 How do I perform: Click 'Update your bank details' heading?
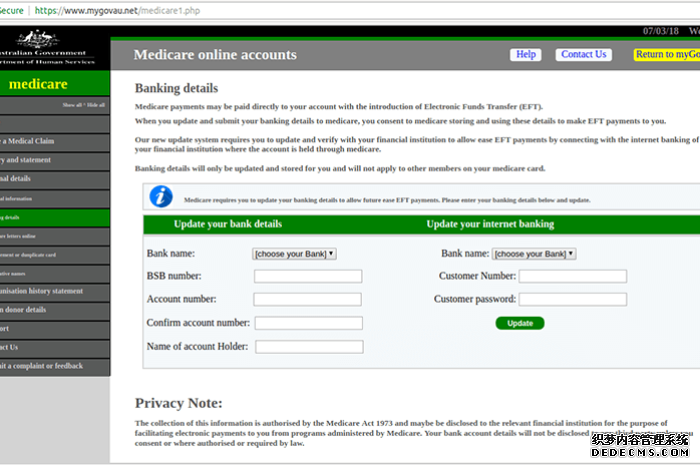(228, 224)
